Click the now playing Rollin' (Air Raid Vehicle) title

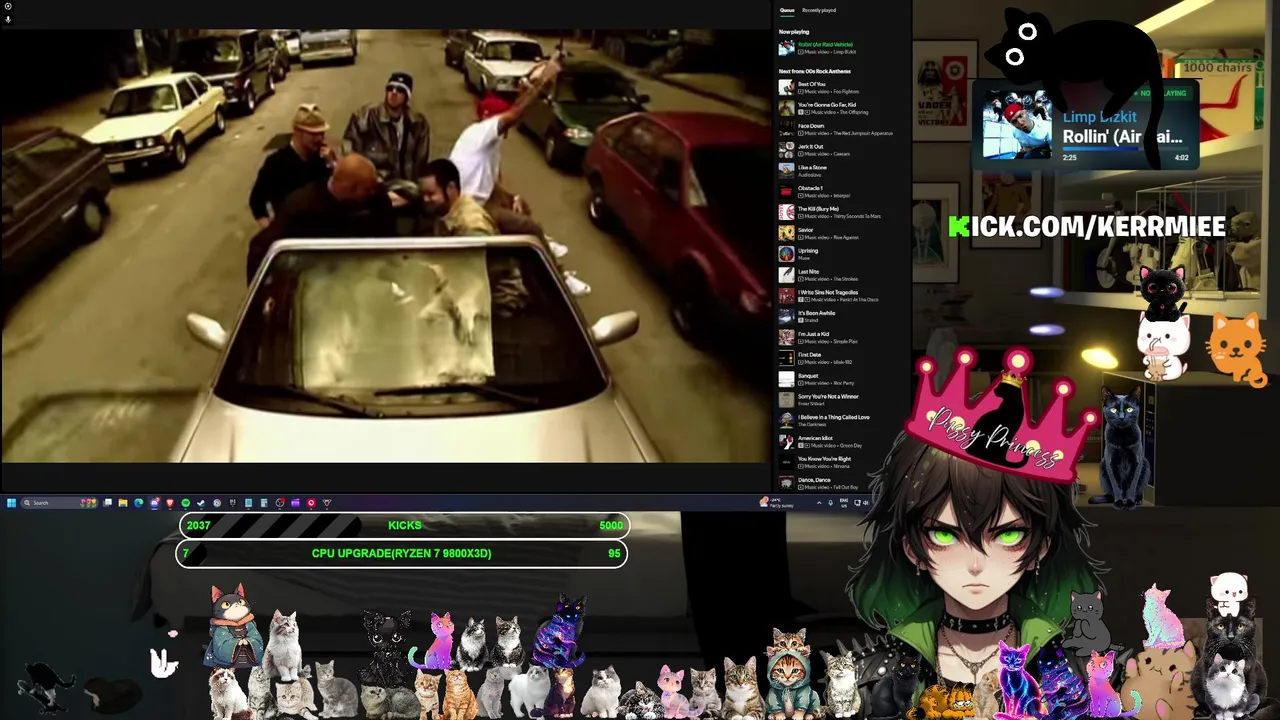[826, 44]
